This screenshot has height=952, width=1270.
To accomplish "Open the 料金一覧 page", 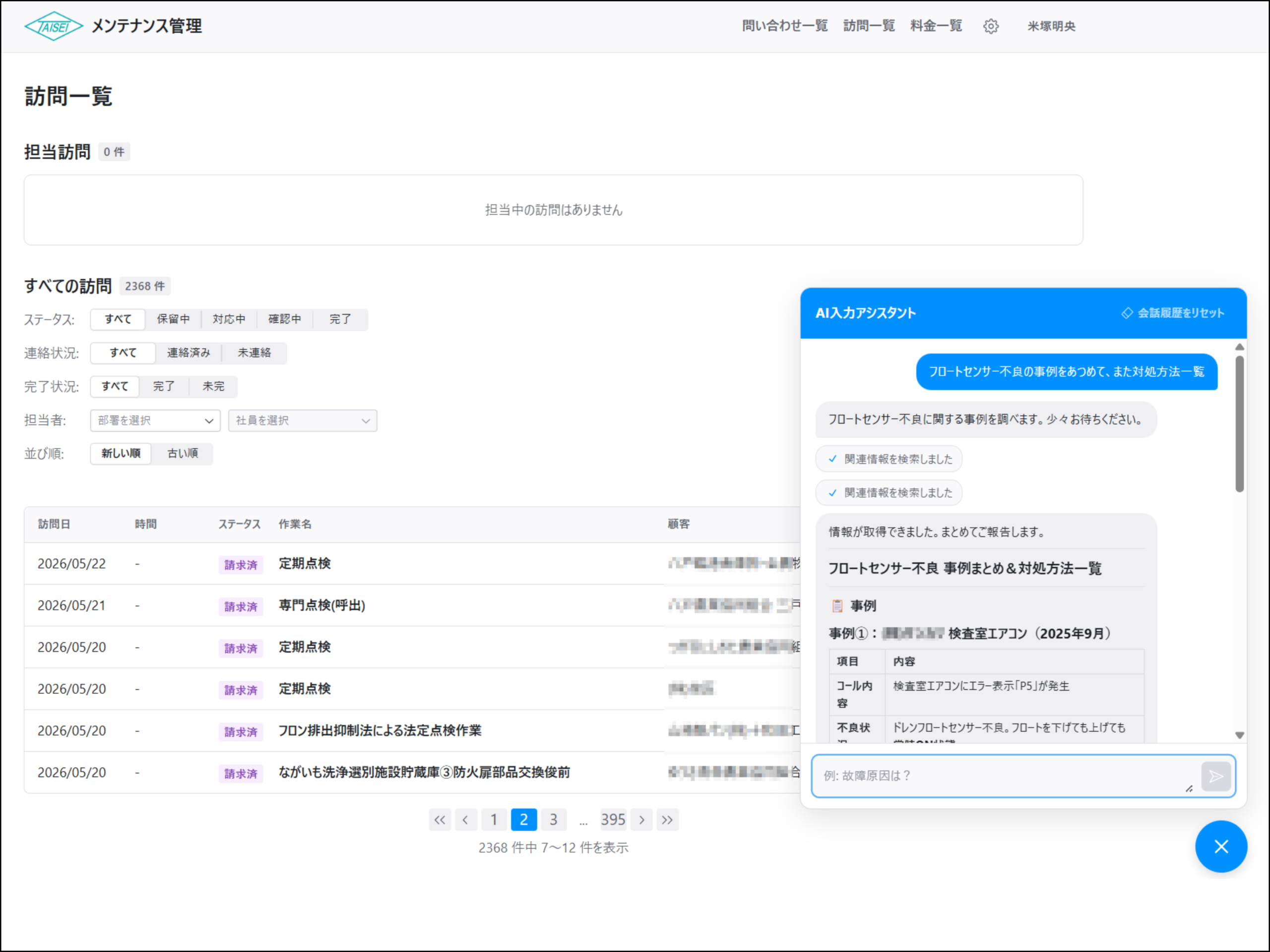I will 936,26.
